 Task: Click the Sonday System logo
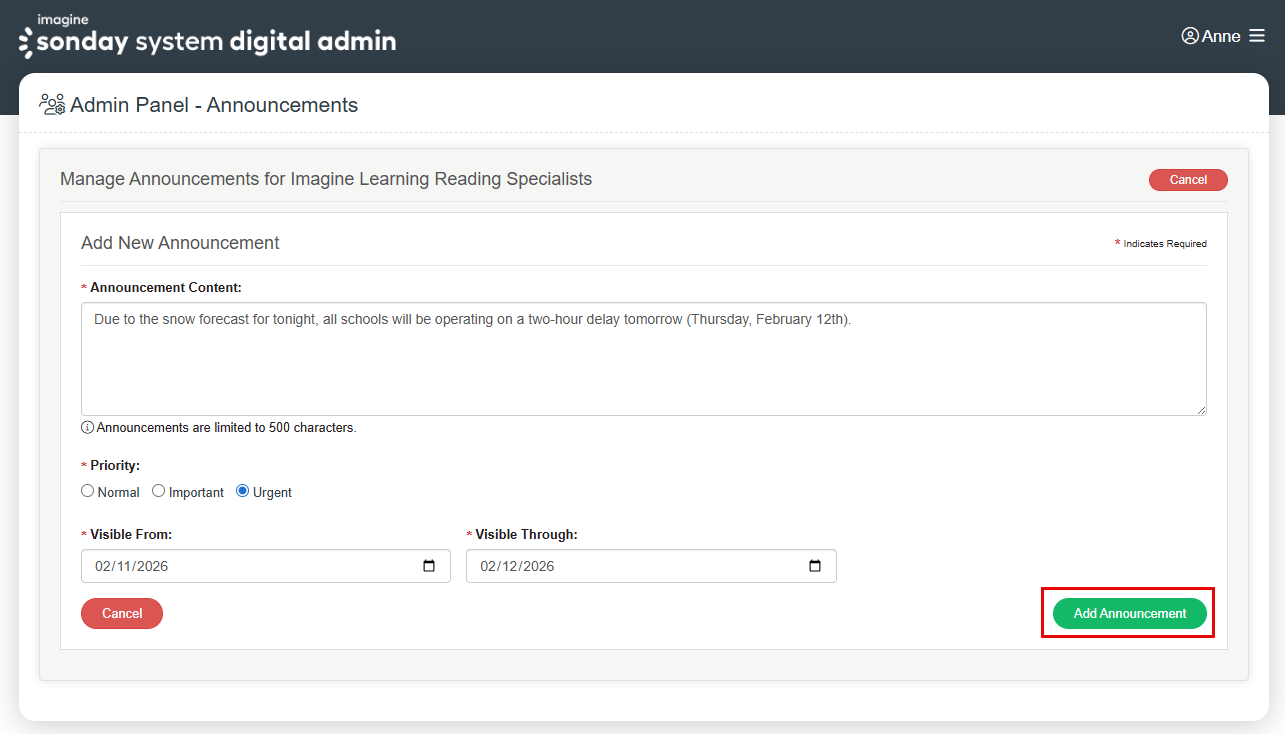point(208,37)
